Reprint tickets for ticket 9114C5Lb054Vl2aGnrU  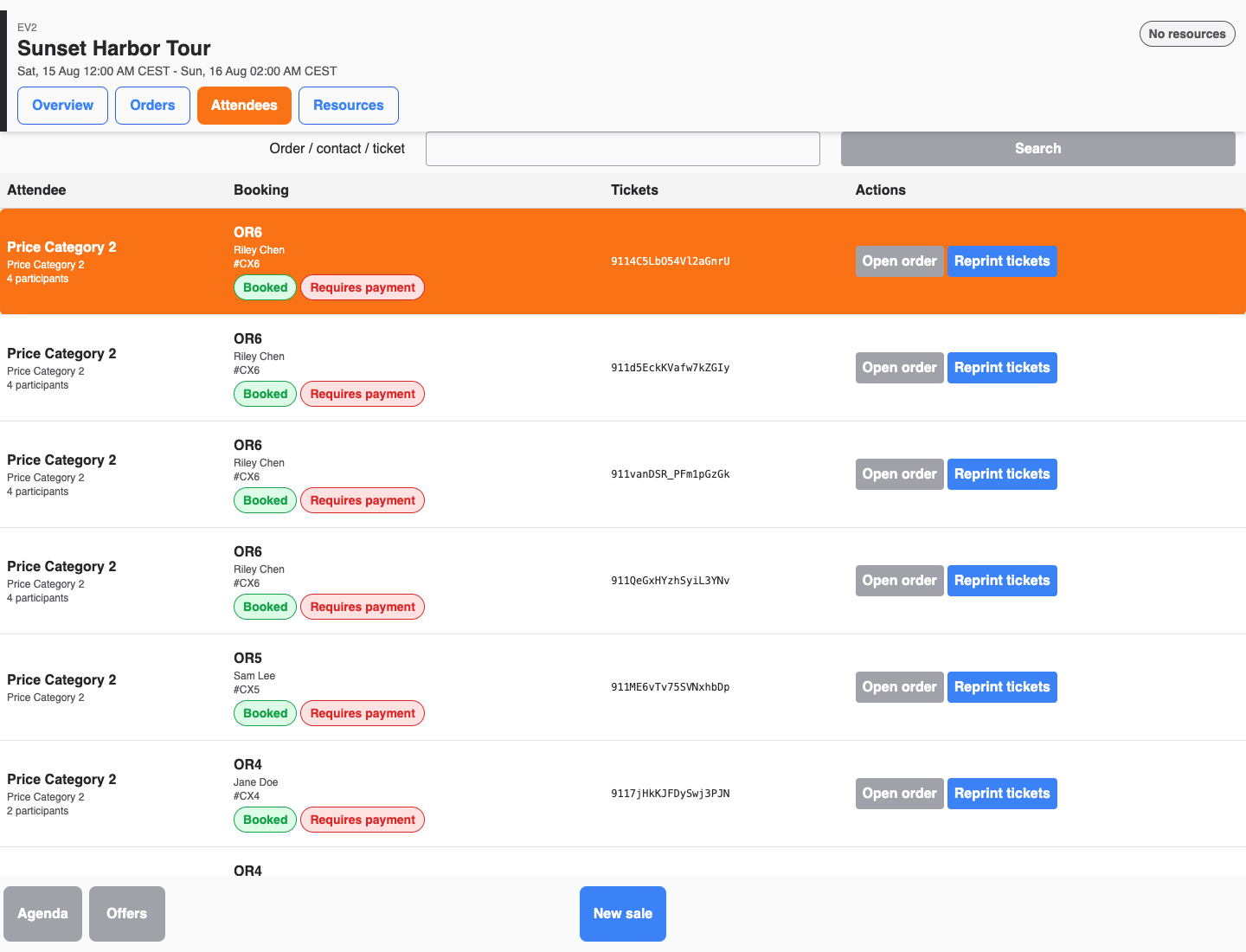[1002, 261]
